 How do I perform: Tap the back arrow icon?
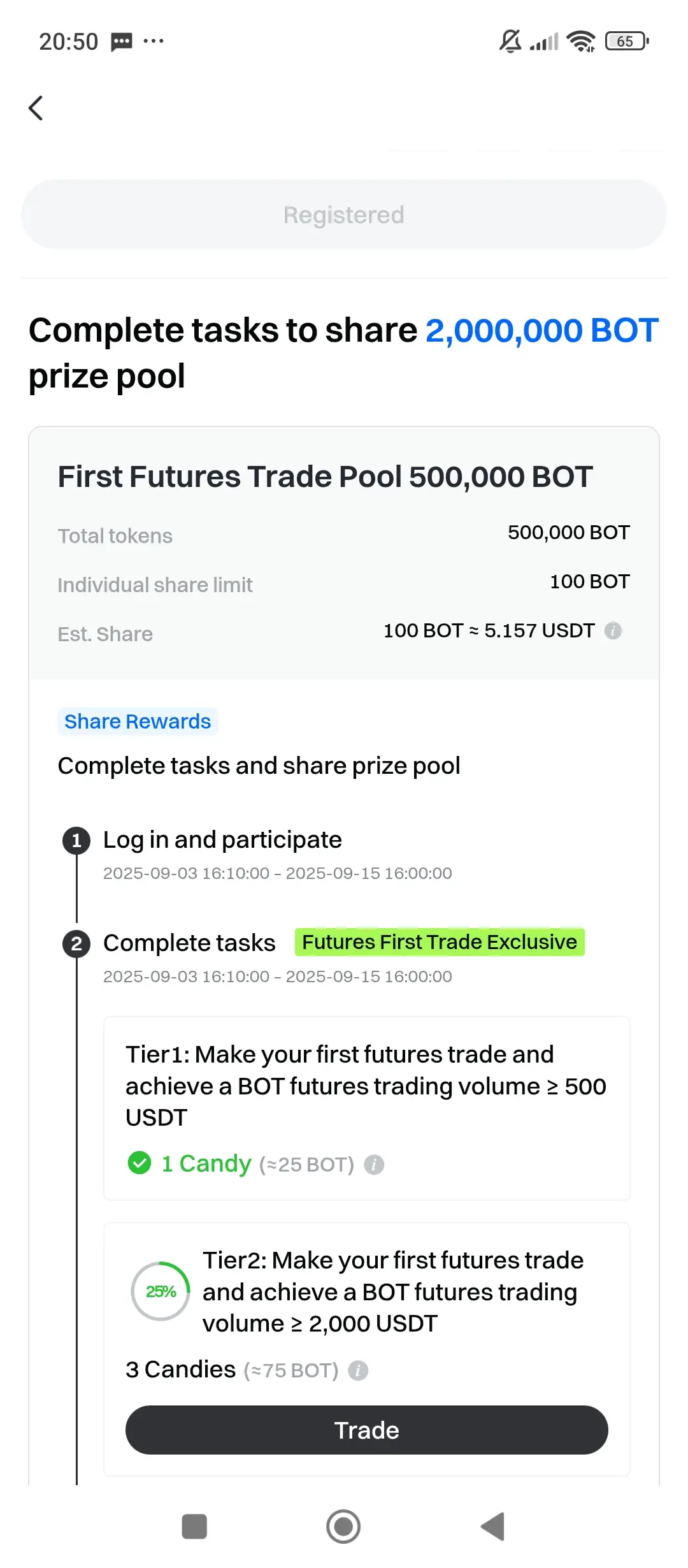(36, 108)
